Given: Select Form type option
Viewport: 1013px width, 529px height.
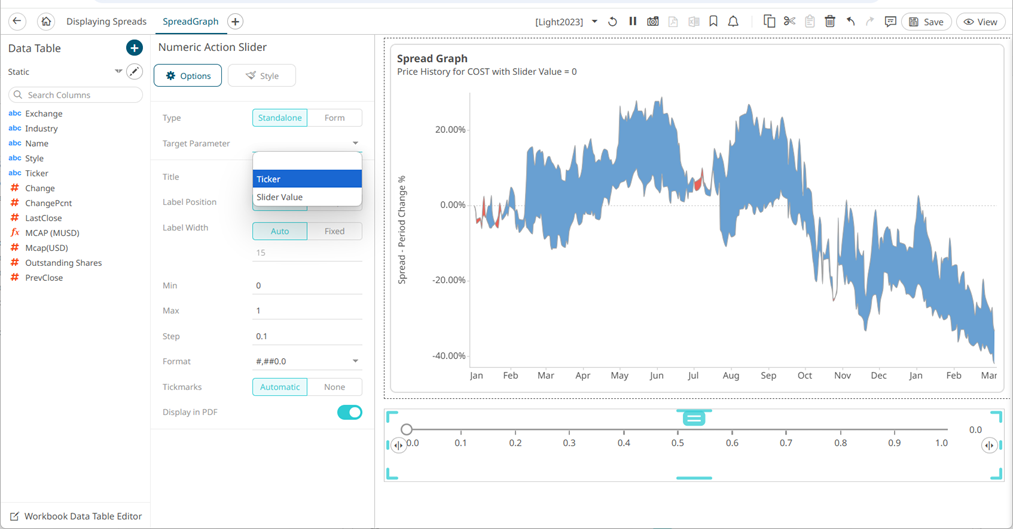Looking at the screenshot, I should (334, 118).
